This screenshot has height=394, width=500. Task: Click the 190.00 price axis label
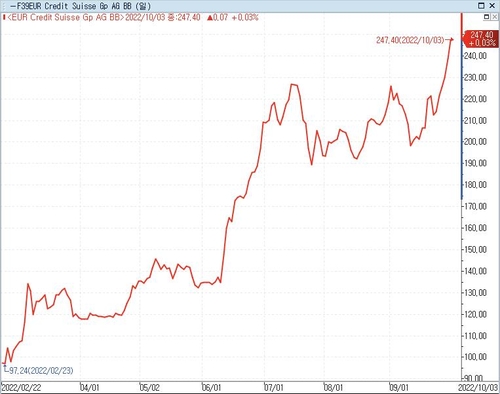(x=475, y=163)
